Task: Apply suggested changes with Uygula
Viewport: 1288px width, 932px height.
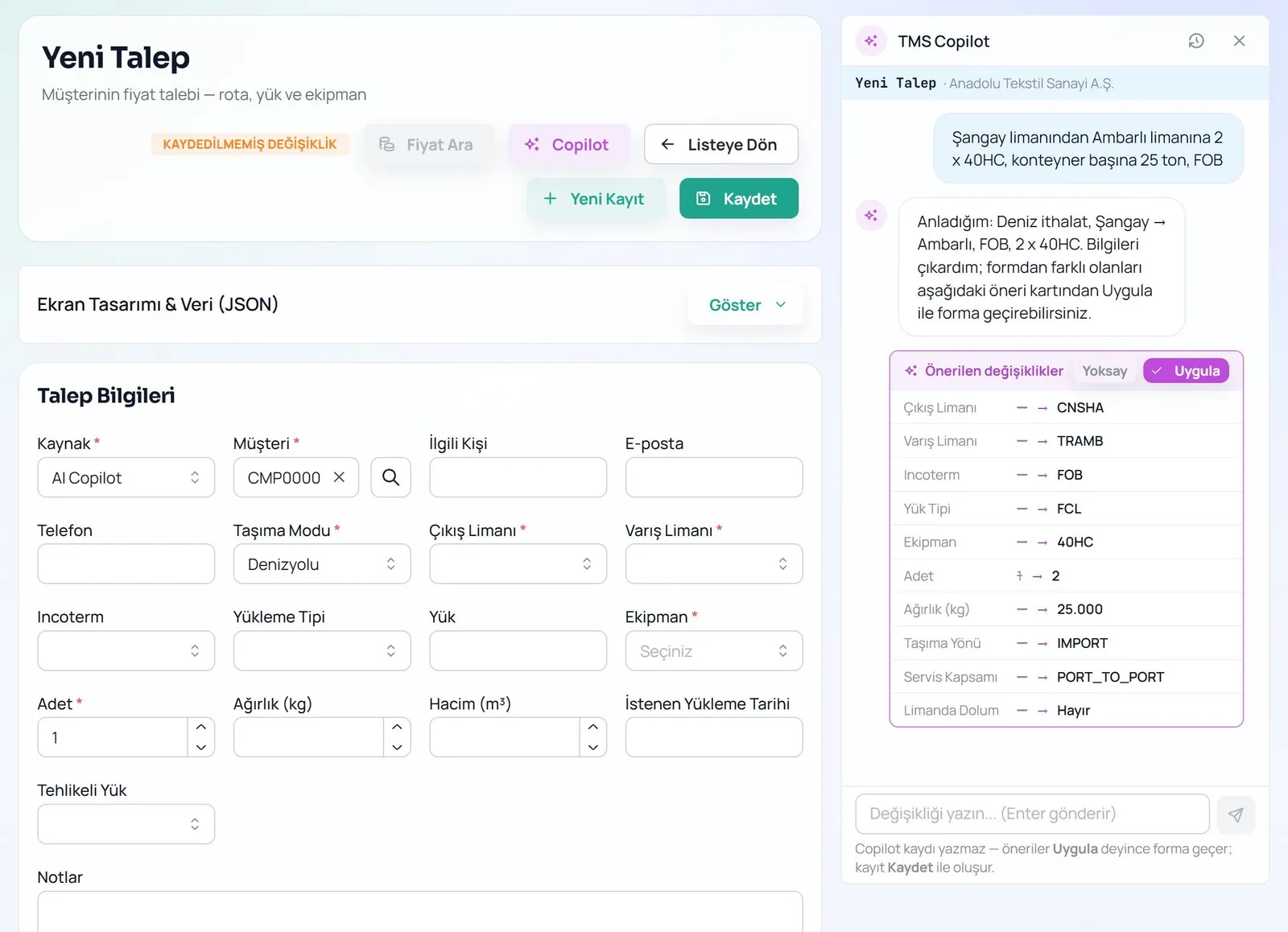Action: (1186, 371)
